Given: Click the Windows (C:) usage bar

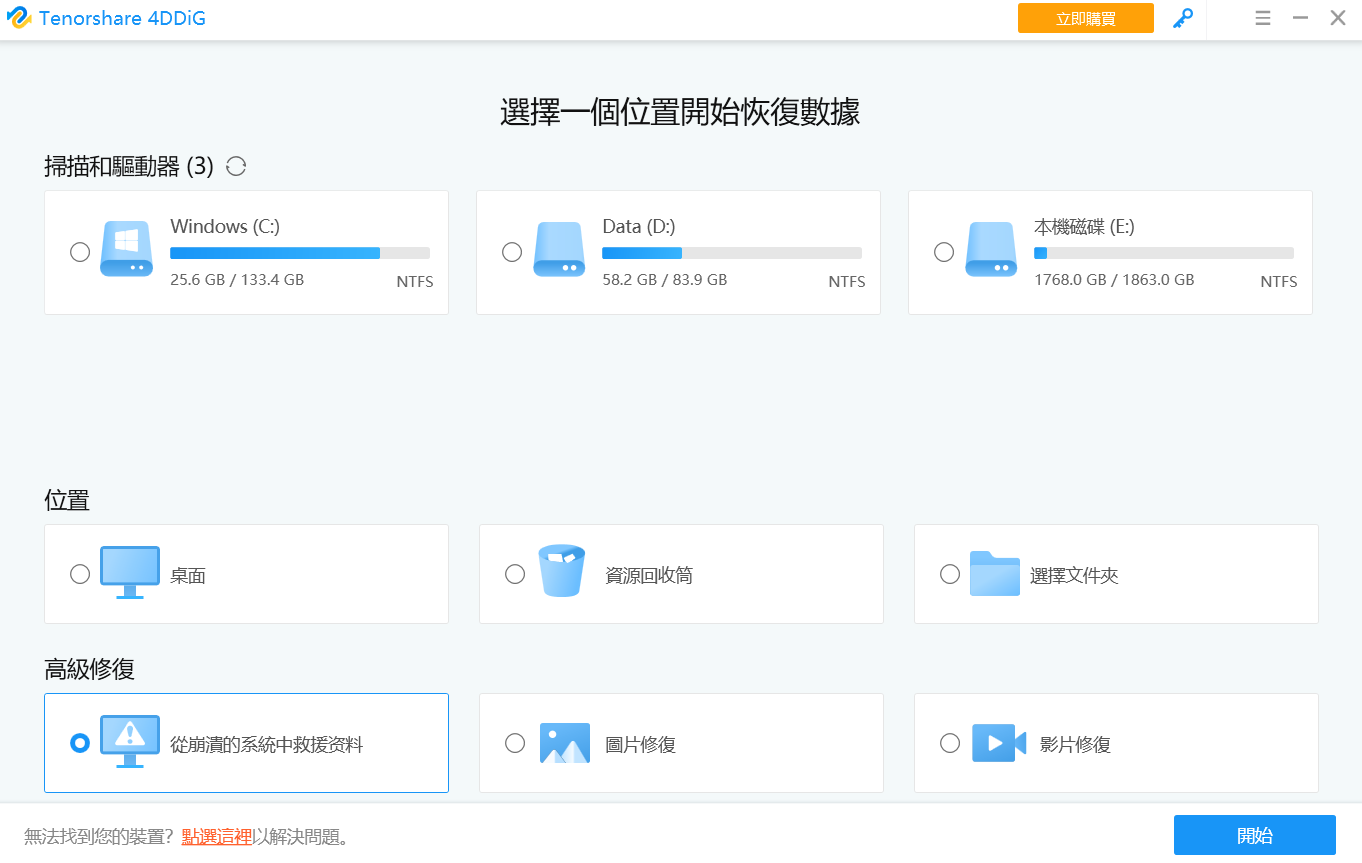Looking at the screenshot, I should coord(300,253).
